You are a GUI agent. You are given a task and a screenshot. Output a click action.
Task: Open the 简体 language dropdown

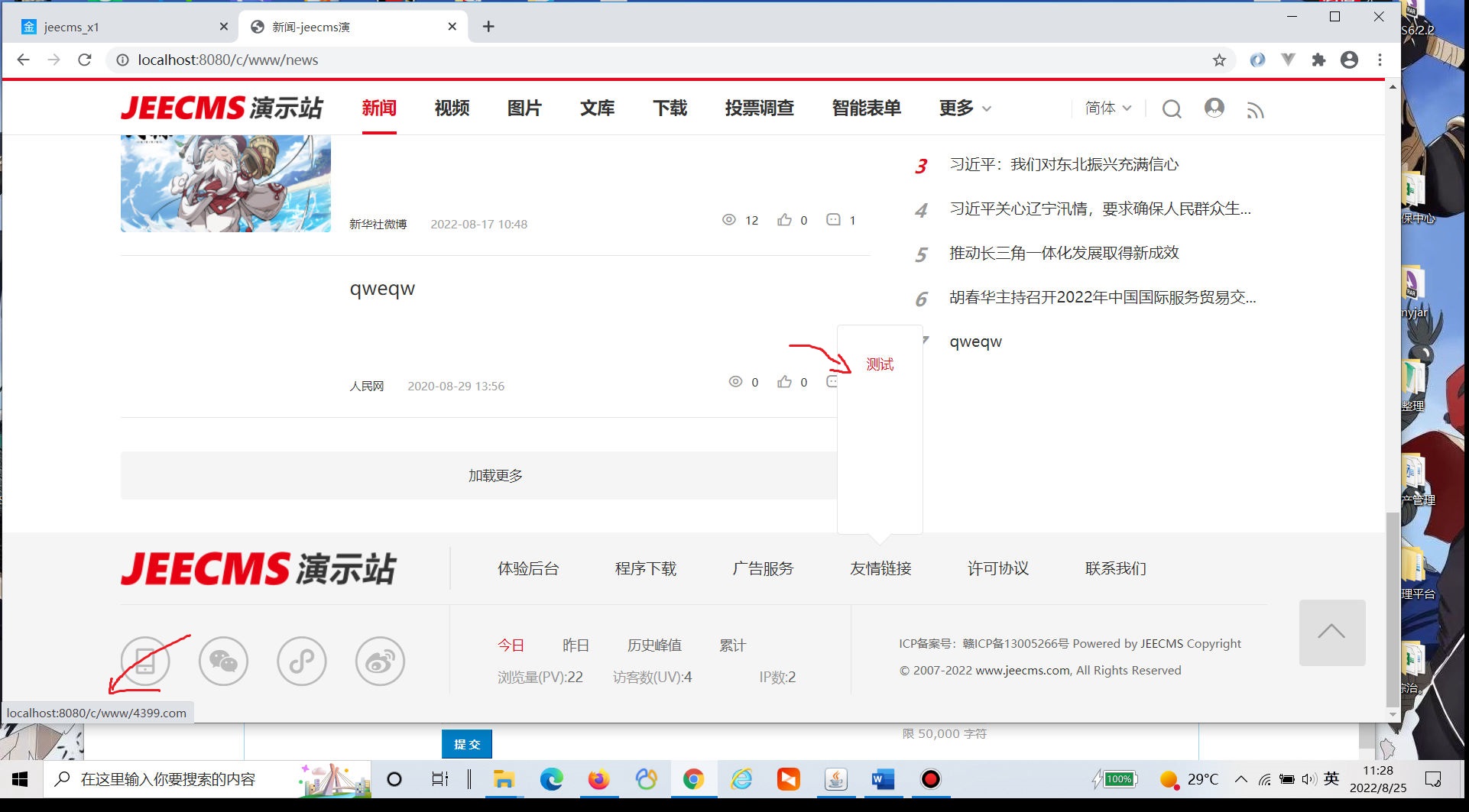1107,108
